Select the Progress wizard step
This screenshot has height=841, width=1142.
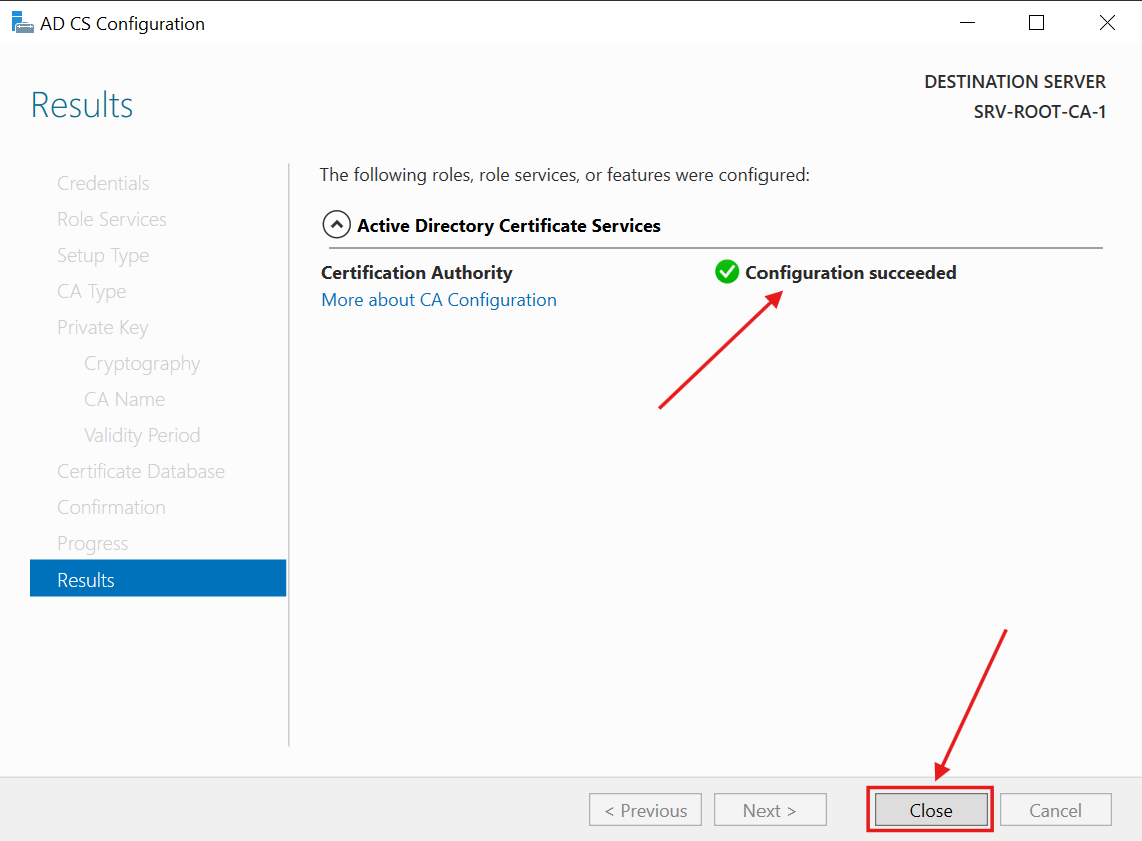click(93, 543)
